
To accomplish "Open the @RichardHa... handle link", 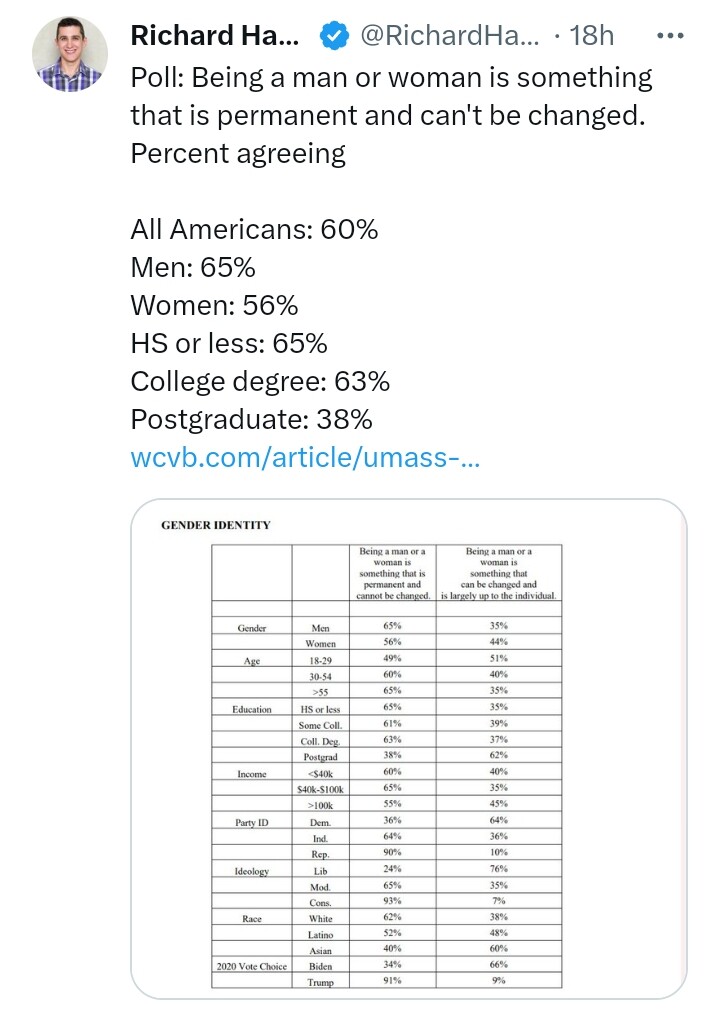I will (x=449, y=37).
